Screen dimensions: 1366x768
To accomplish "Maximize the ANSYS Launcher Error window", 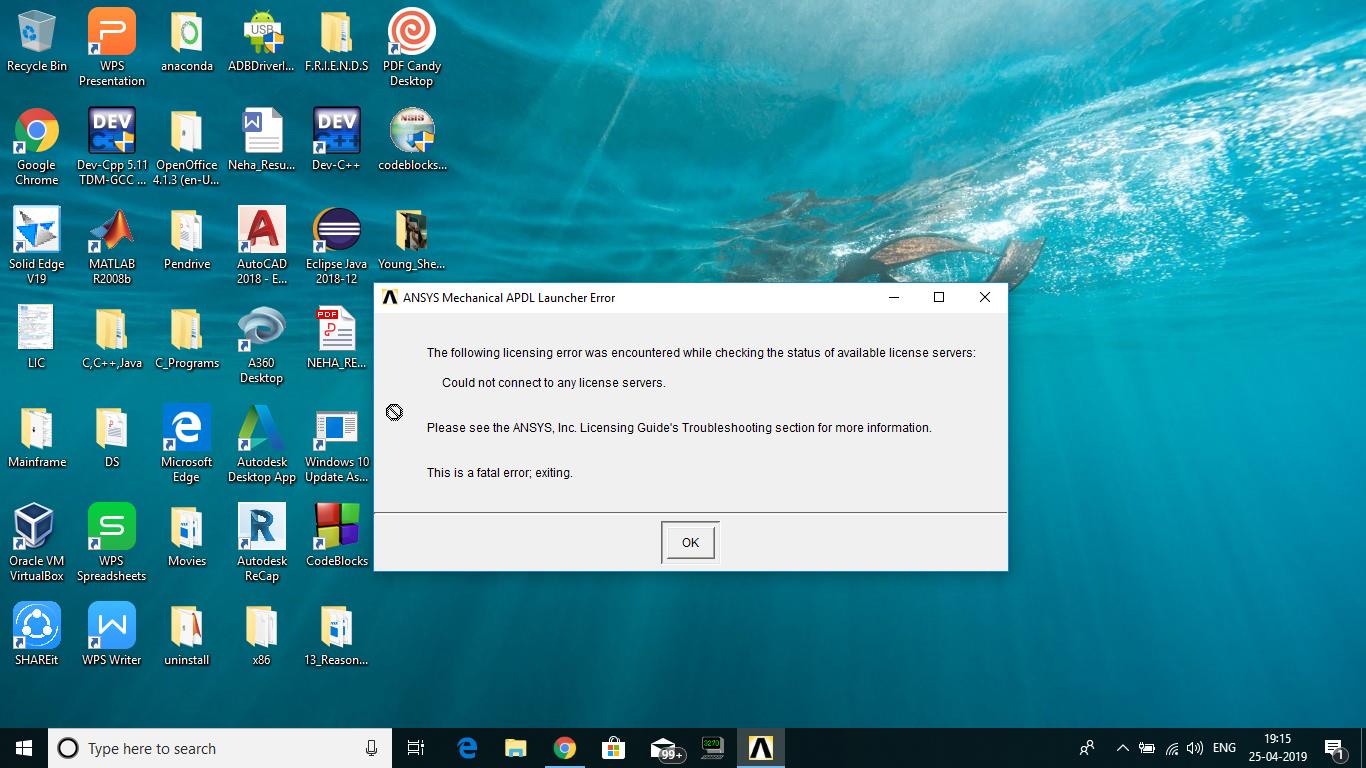I will tap(939, 297).
